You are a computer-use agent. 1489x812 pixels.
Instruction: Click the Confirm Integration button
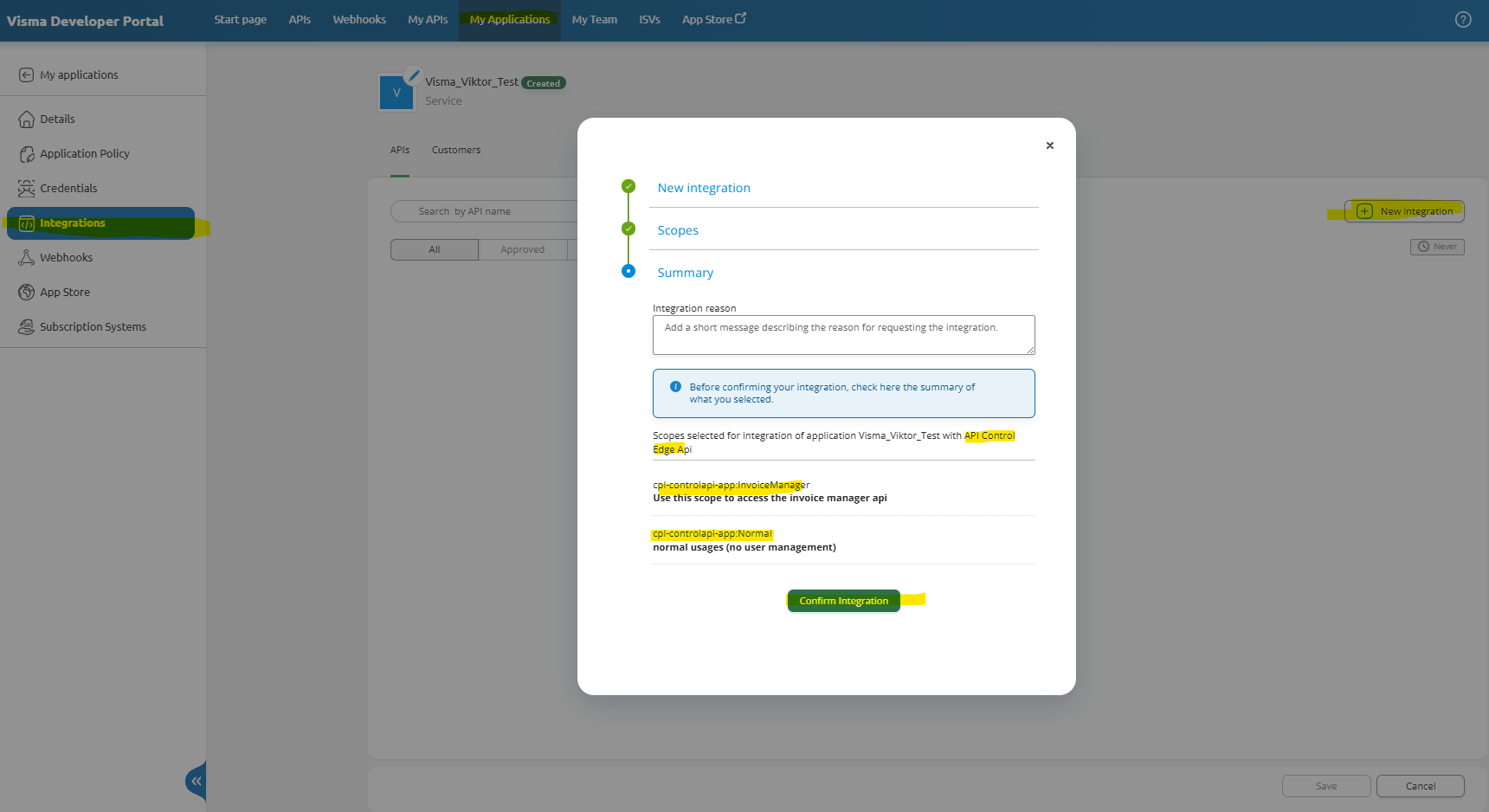[x=844, y=601]
